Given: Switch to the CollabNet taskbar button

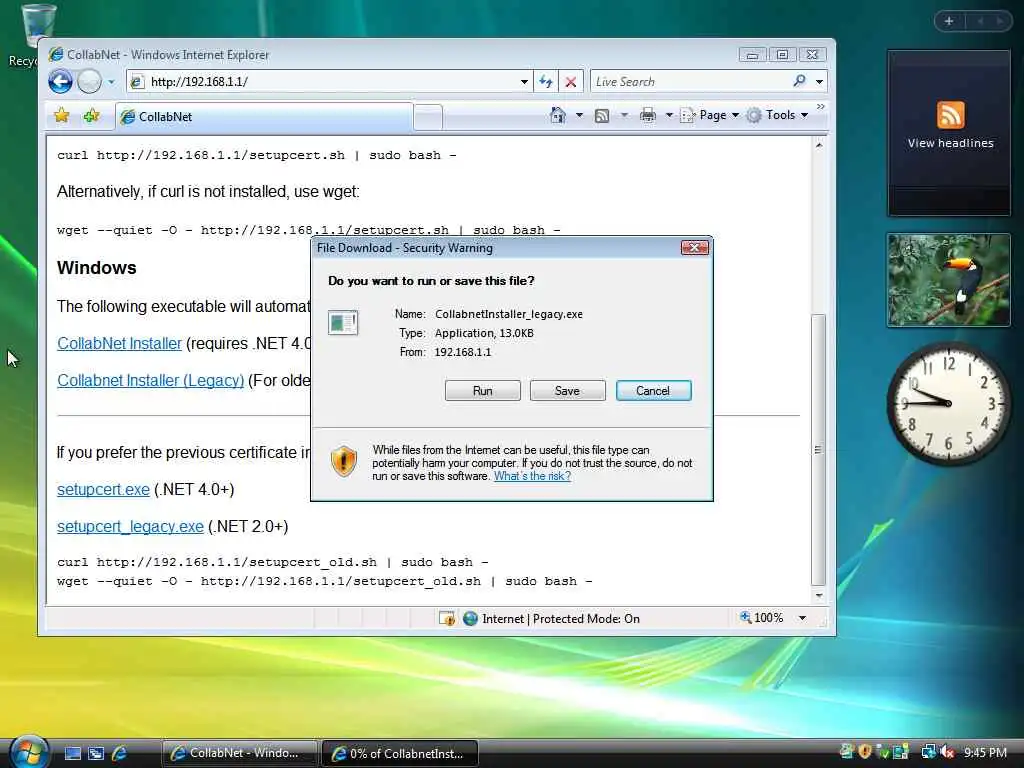Looking at the screenshot, I should pos(239,753).
